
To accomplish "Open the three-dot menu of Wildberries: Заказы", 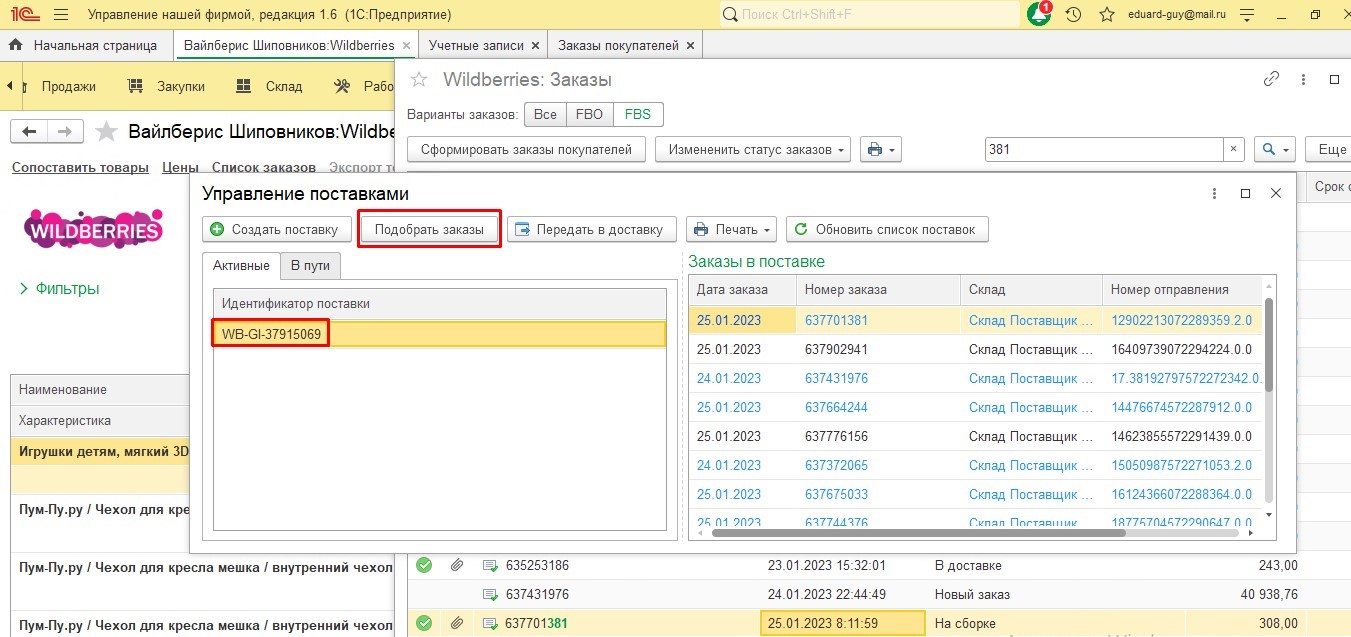I will 1302,79.
